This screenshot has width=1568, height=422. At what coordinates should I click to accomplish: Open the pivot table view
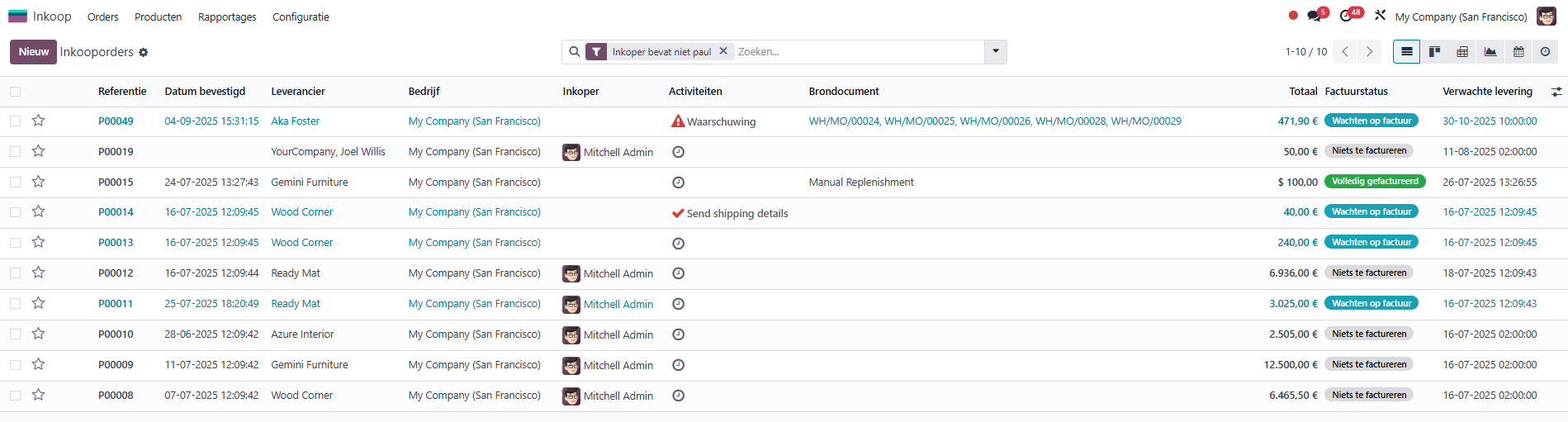pyautogui.click(x=1462, y=52)
